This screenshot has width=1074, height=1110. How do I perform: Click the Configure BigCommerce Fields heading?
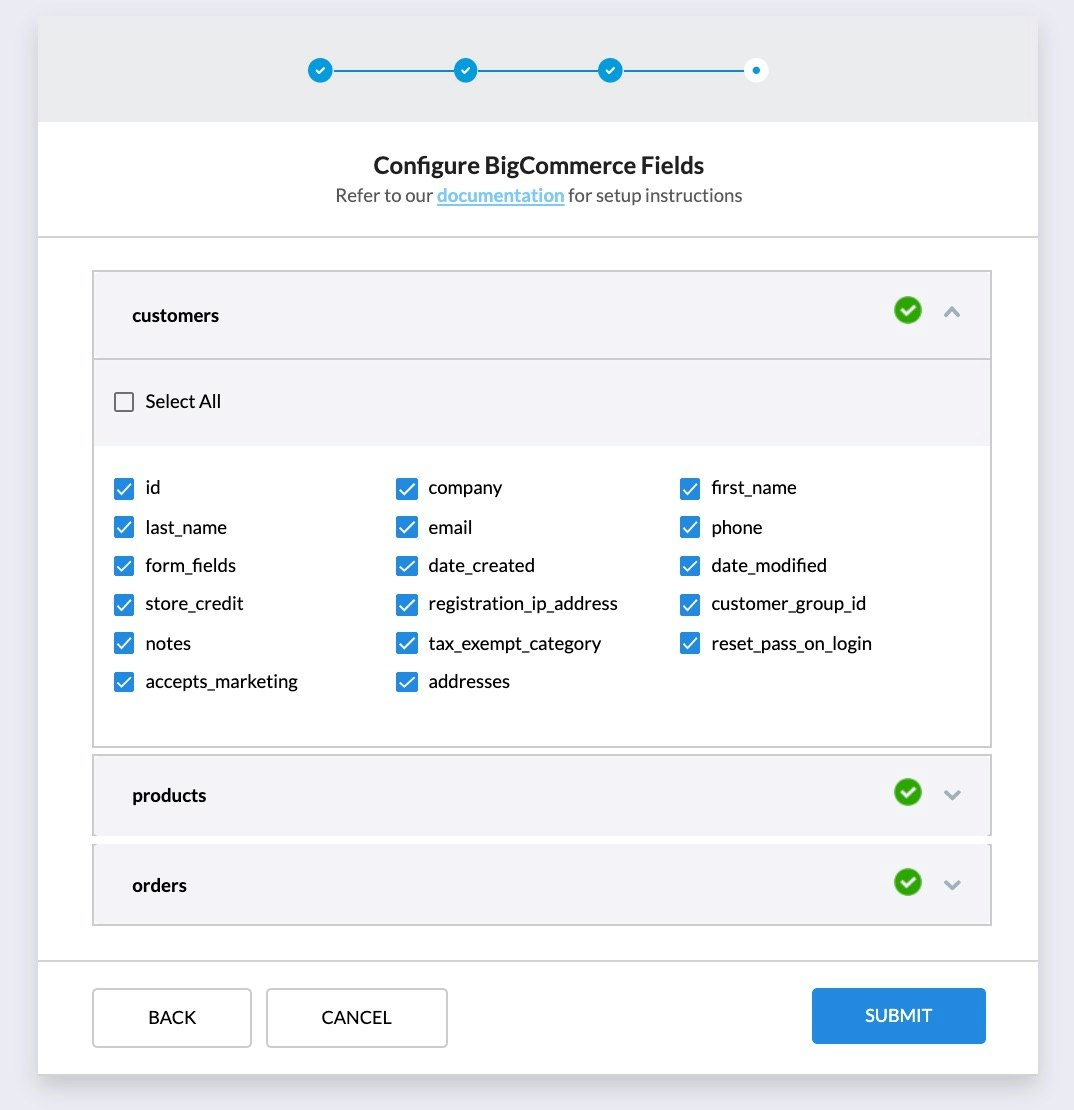coord(539,166)
